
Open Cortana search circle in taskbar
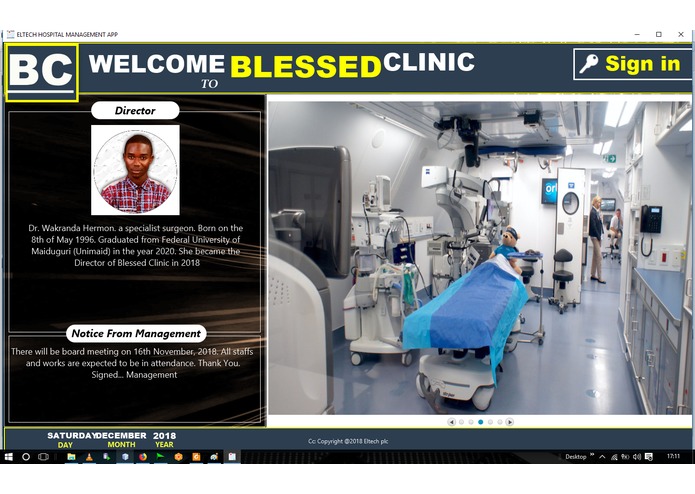point(26,457)
